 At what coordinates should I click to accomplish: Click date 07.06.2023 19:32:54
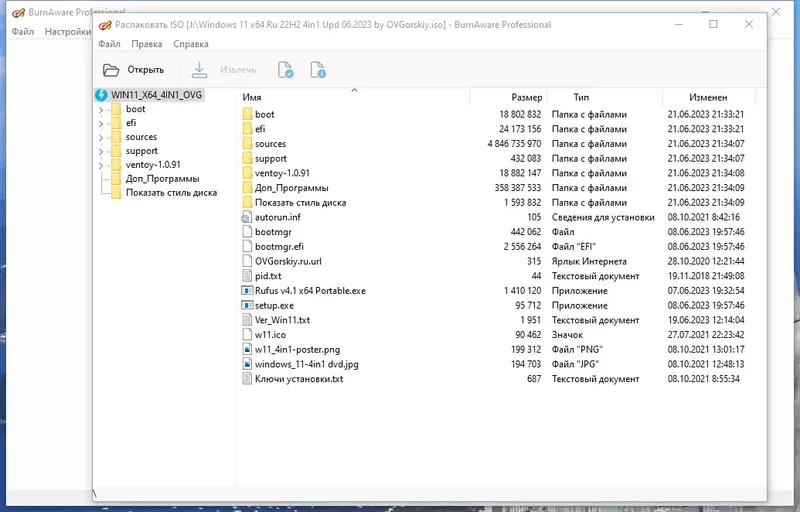tap(706, 291)
